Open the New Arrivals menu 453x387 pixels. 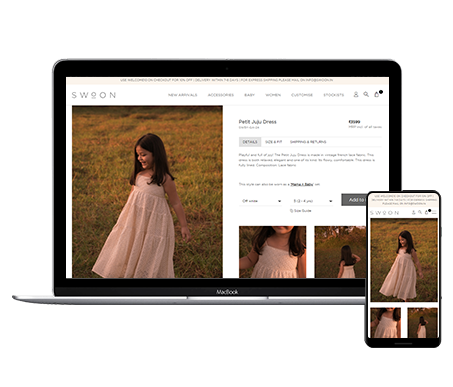point(182,95)
